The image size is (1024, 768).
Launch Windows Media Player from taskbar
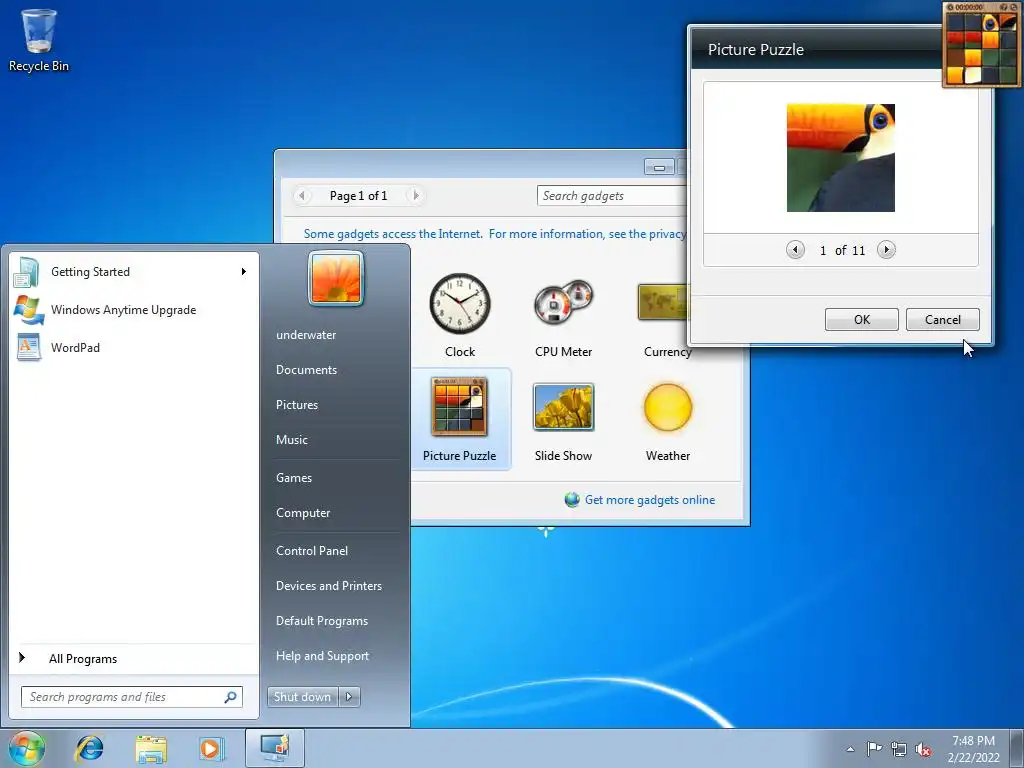tap(212, 748)
